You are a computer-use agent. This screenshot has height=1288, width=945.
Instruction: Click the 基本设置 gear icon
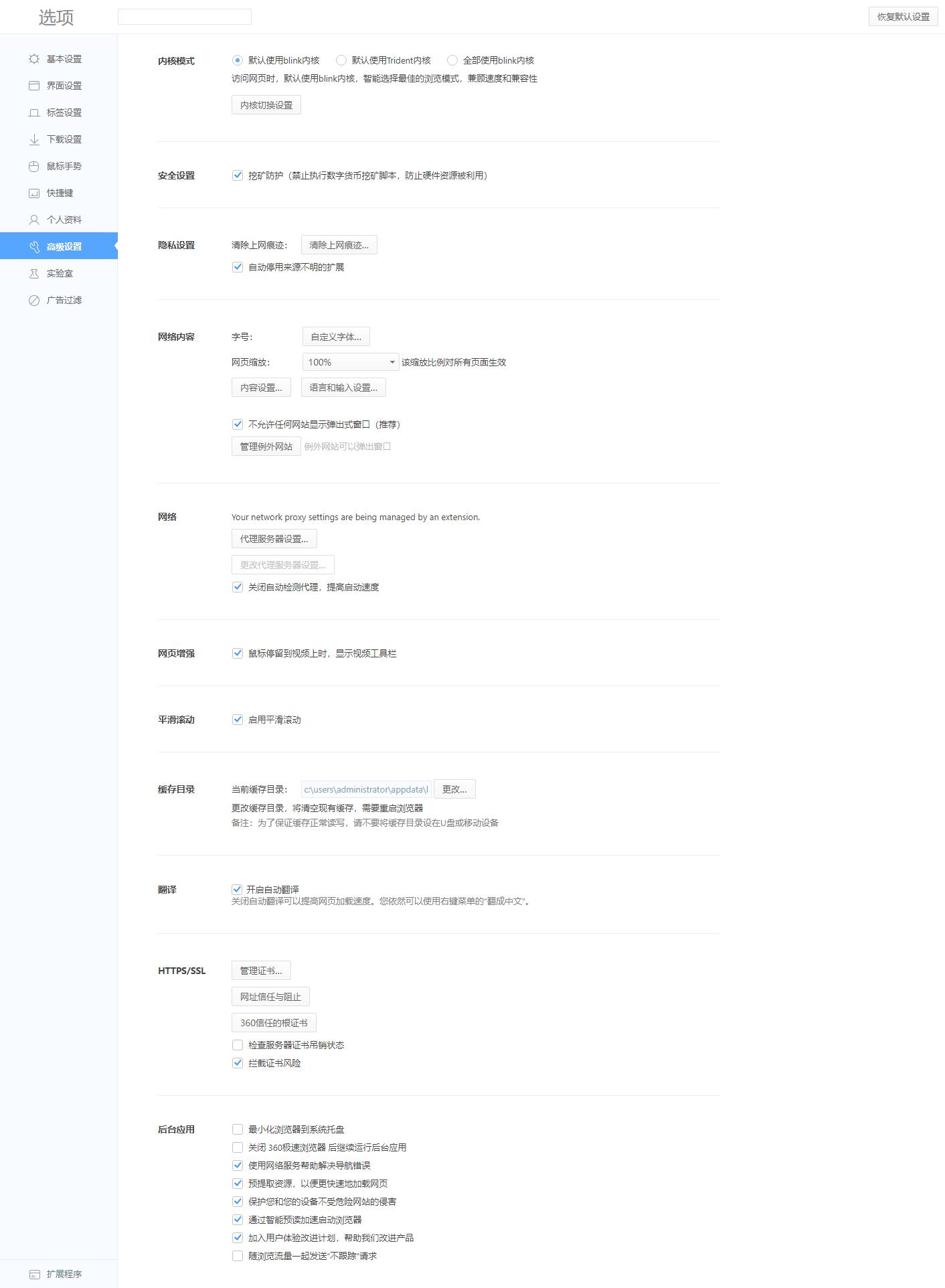coord(34,59)
